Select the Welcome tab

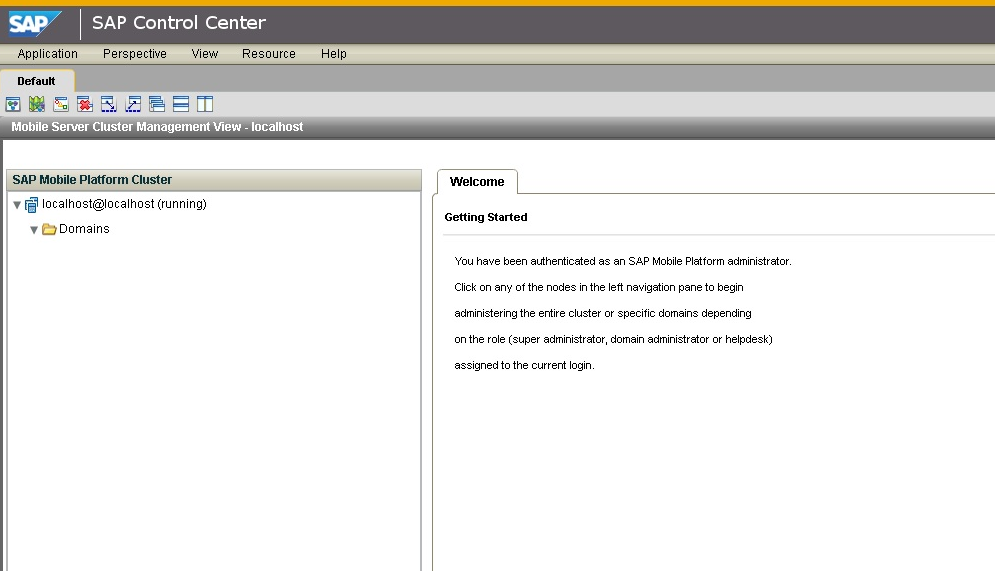pyautogui.click(x=477, y=181)
